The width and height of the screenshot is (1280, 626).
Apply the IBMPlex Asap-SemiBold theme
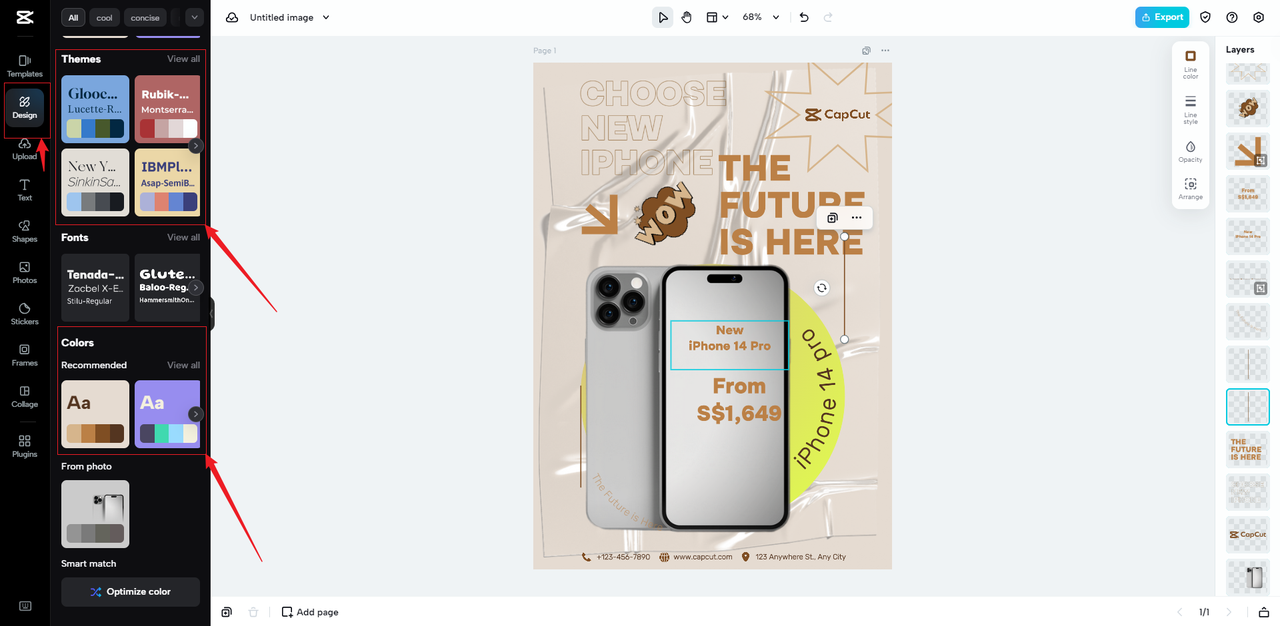(167, 182)
